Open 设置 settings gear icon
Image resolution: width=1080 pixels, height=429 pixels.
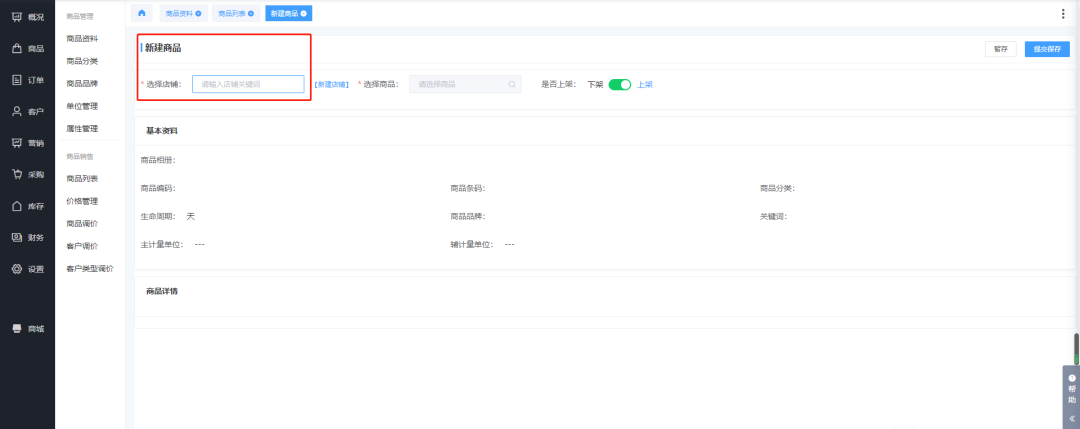click(x=17, y=269)
